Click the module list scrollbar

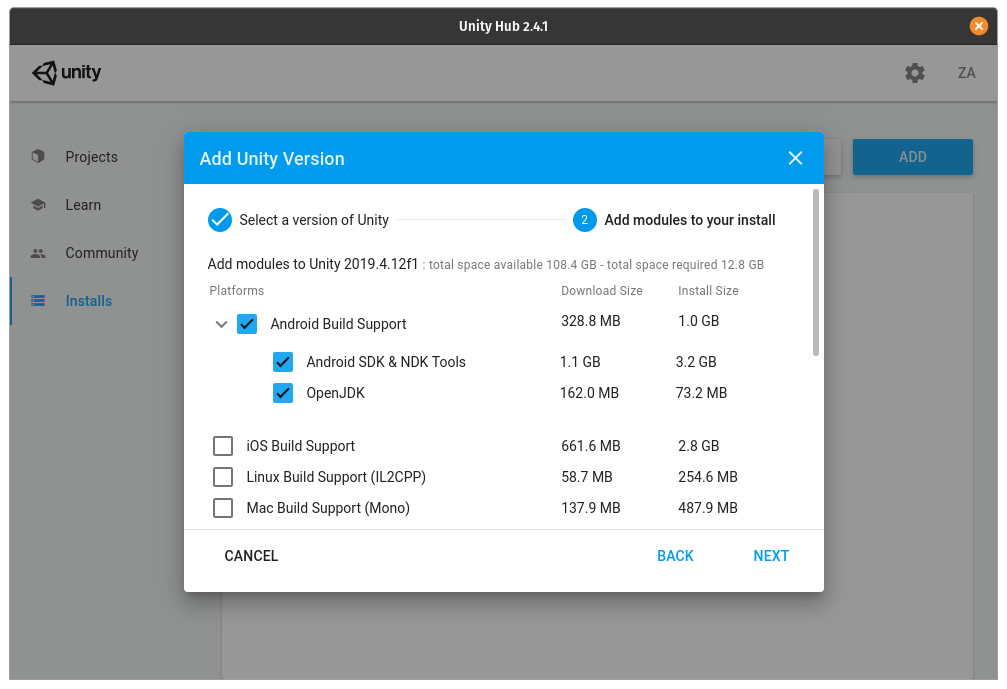[816, 272]
